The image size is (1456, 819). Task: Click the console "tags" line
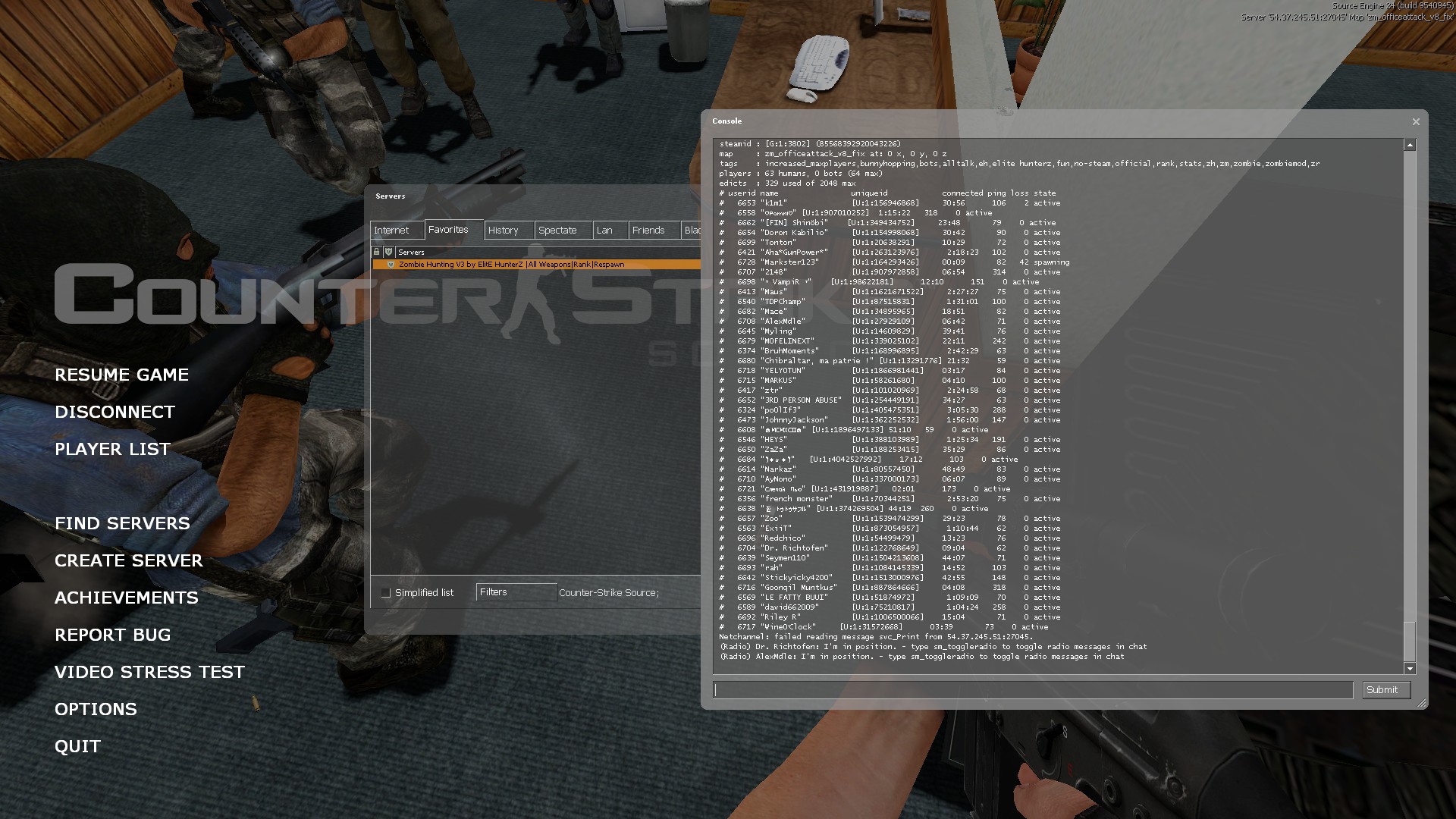coord(1020,164)
